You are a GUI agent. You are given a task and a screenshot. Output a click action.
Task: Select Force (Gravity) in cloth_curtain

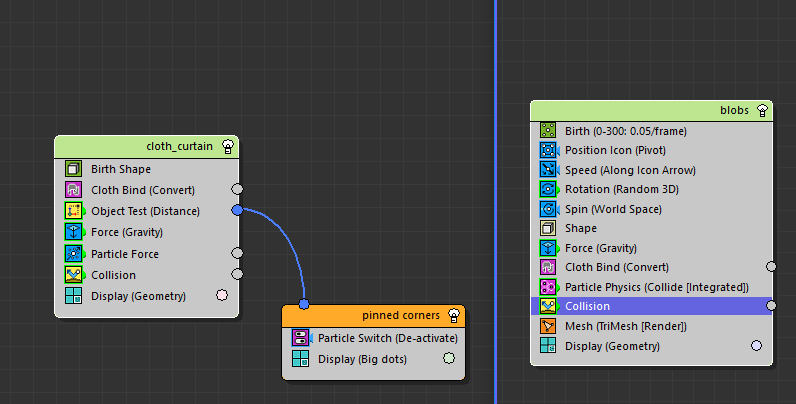(x=127, y=232)
